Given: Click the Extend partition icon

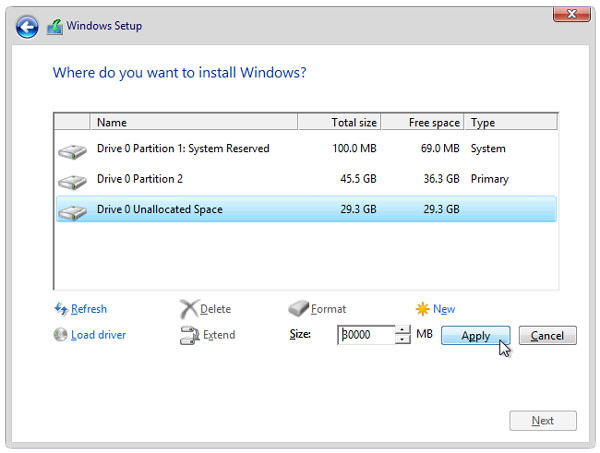Looking at the screenshot, I should click(189, 335).
